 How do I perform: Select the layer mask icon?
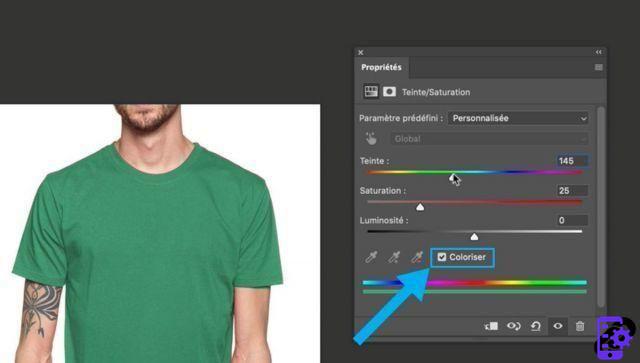coord(389,91)
